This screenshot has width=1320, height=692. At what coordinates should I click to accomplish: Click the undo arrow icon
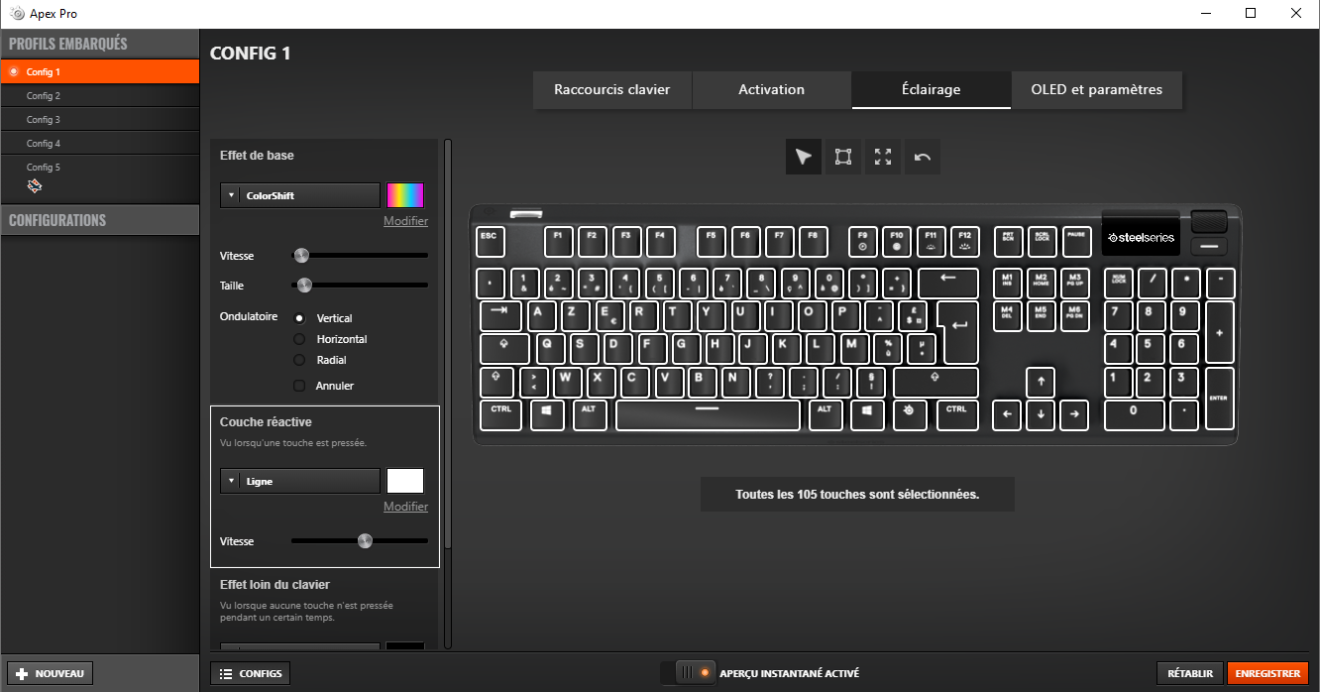922,157
